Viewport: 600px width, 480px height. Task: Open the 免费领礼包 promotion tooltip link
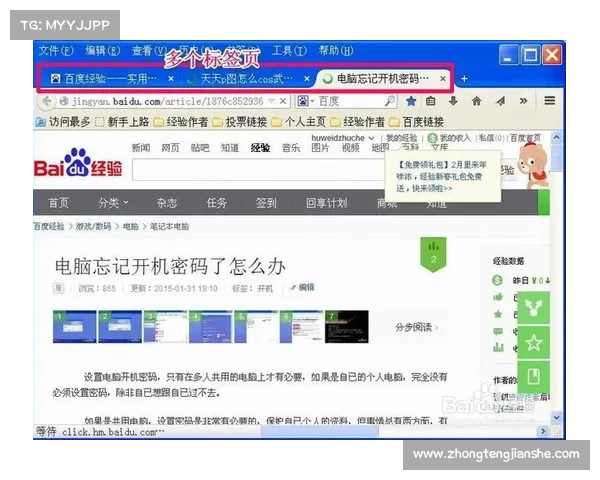click(x=441, y=176)
